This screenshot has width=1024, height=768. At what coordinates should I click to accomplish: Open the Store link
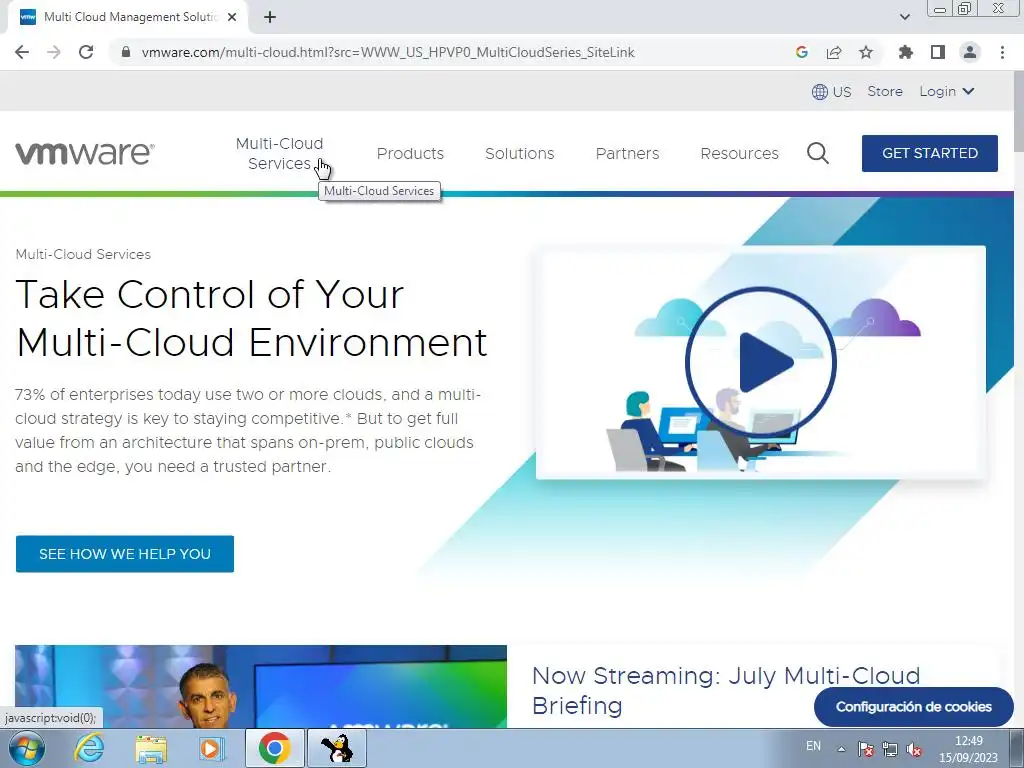coord(885,91)
